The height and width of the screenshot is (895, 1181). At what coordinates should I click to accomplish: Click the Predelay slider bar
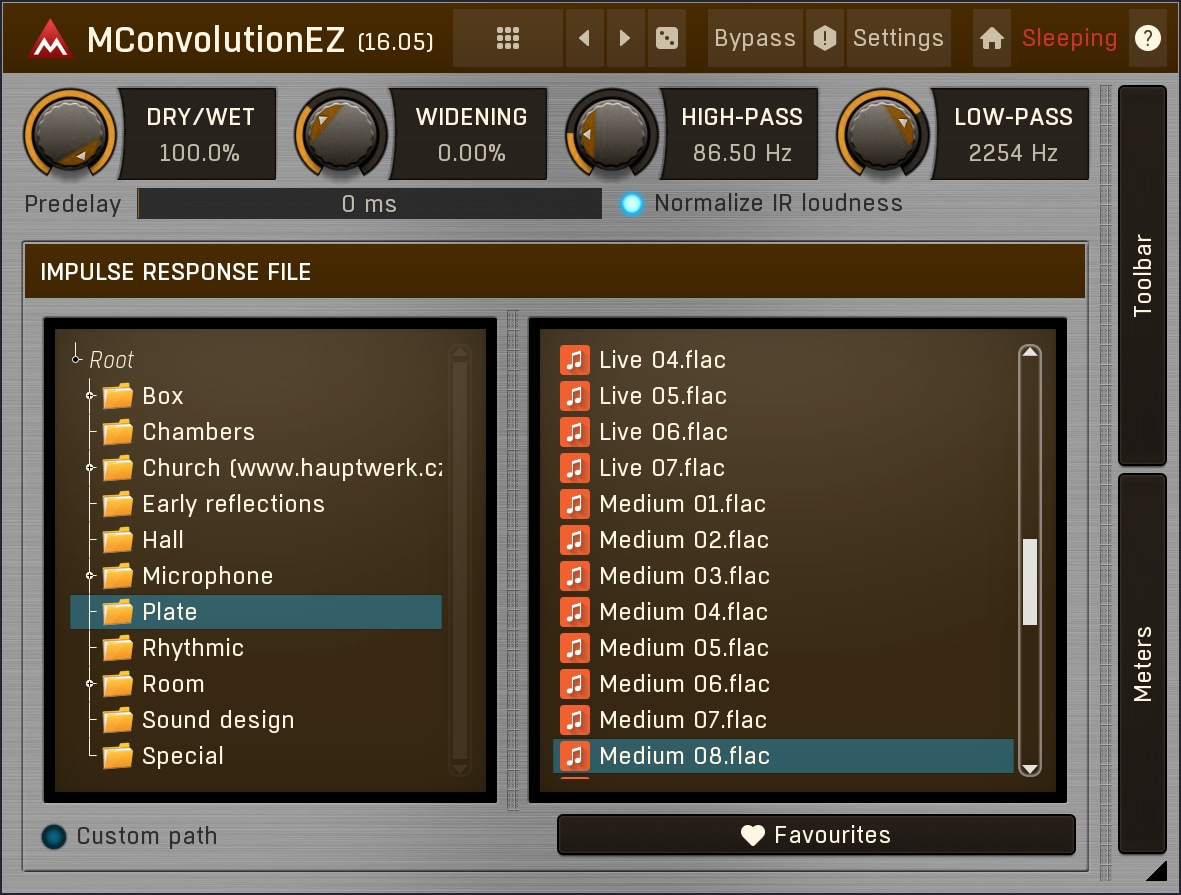369,203
